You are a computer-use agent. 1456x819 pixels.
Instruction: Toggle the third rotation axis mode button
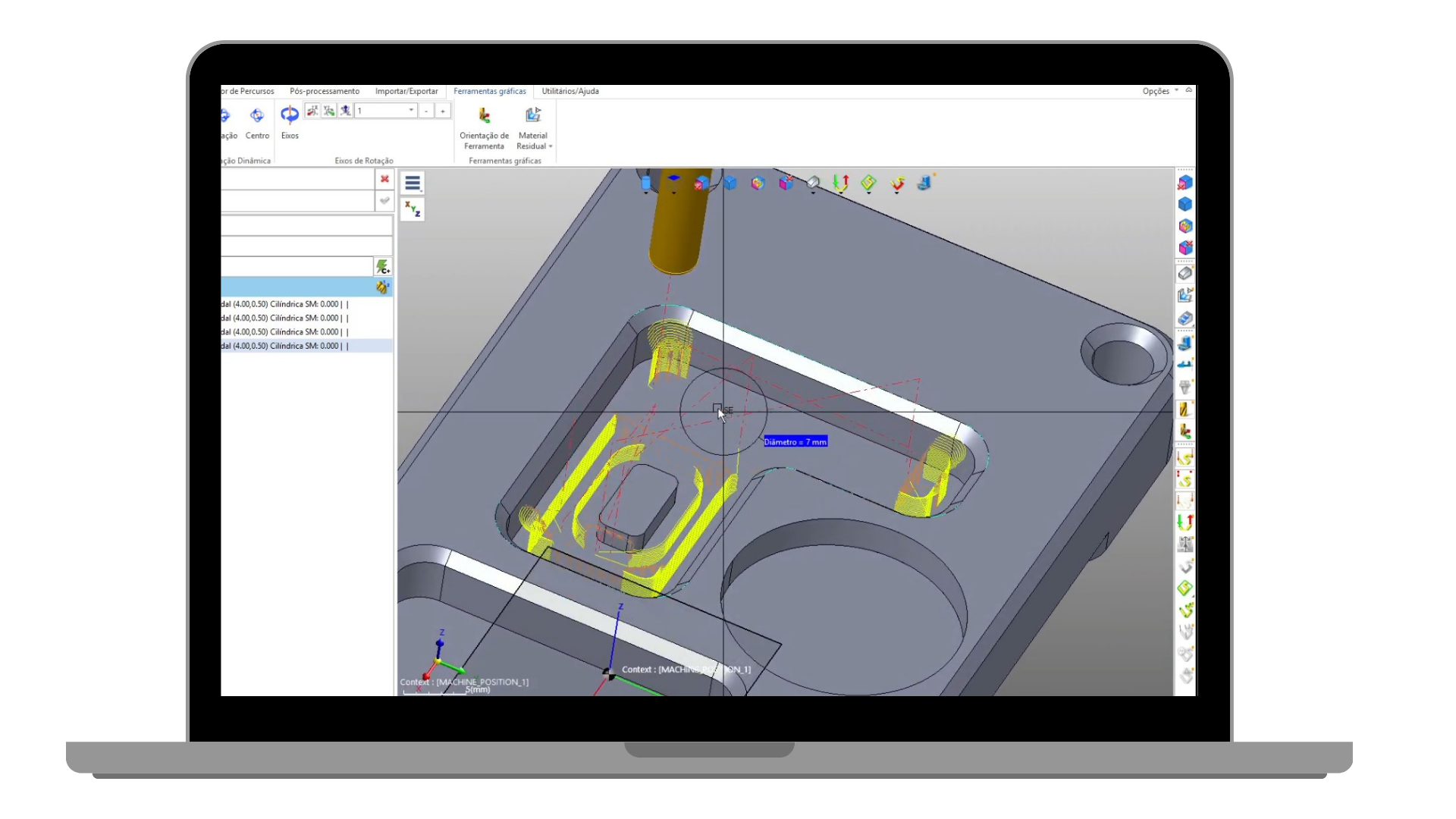click(x=345, y=111)
